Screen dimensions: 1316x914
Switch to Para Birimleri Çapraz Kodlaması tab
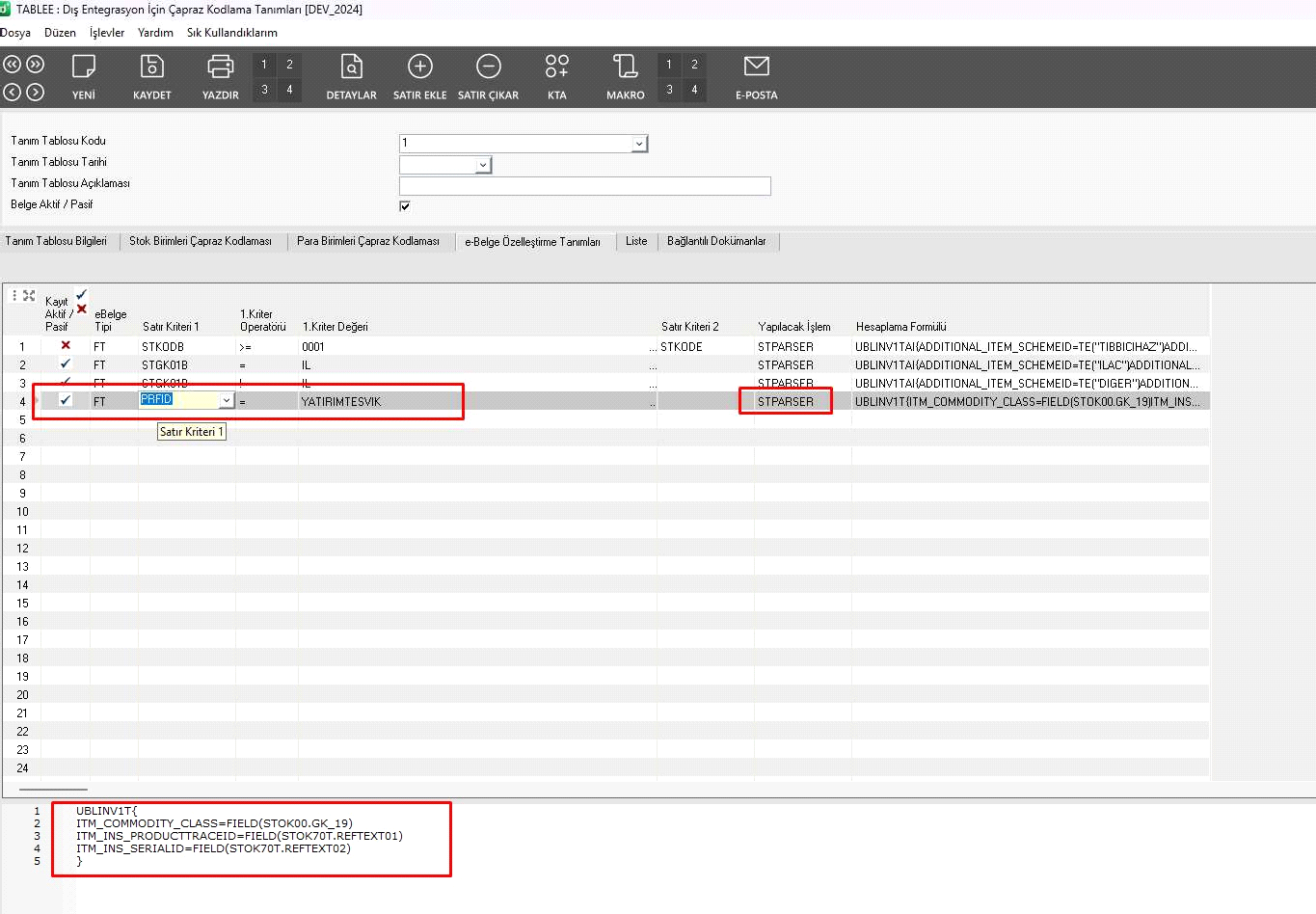(367, 241)
